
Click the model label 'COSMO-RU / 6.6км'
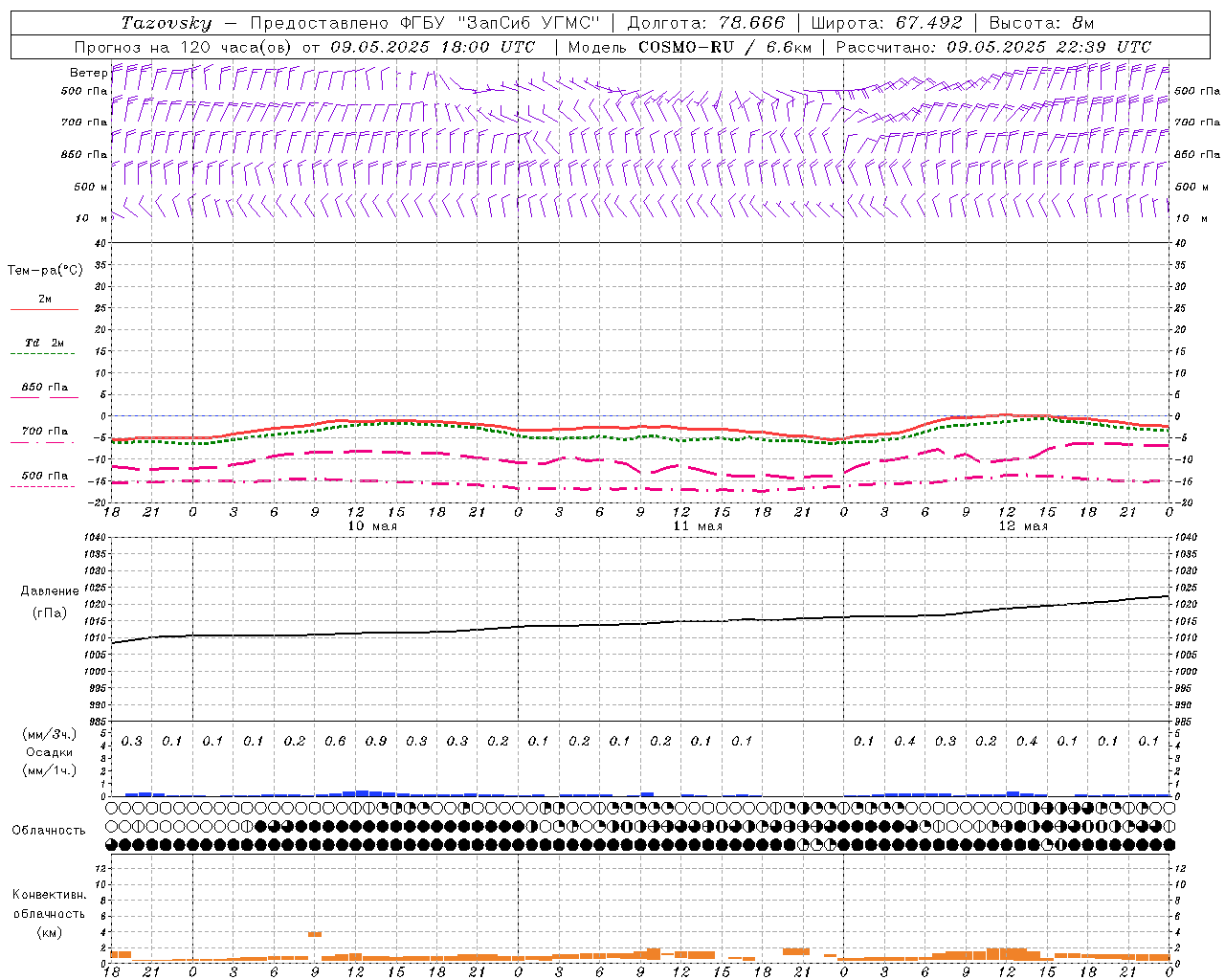point(724,47)
